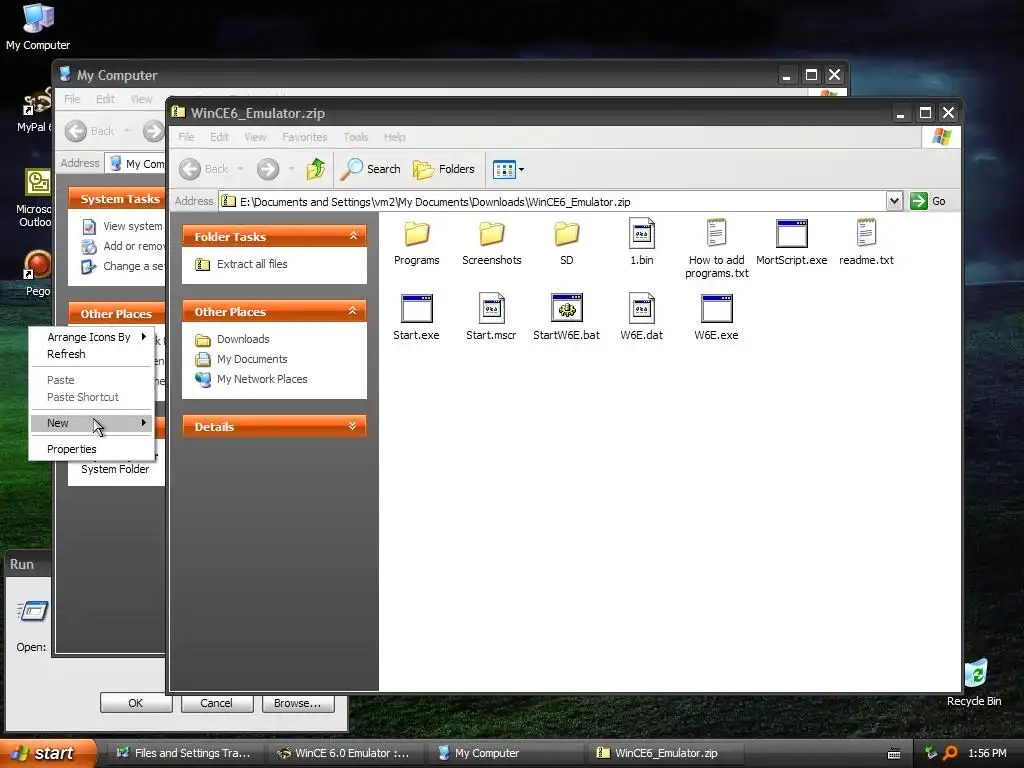Viewport: 1024px width, 768px height.
Task: Click Add or remove programs in My Computer
Action: point(134,246)
